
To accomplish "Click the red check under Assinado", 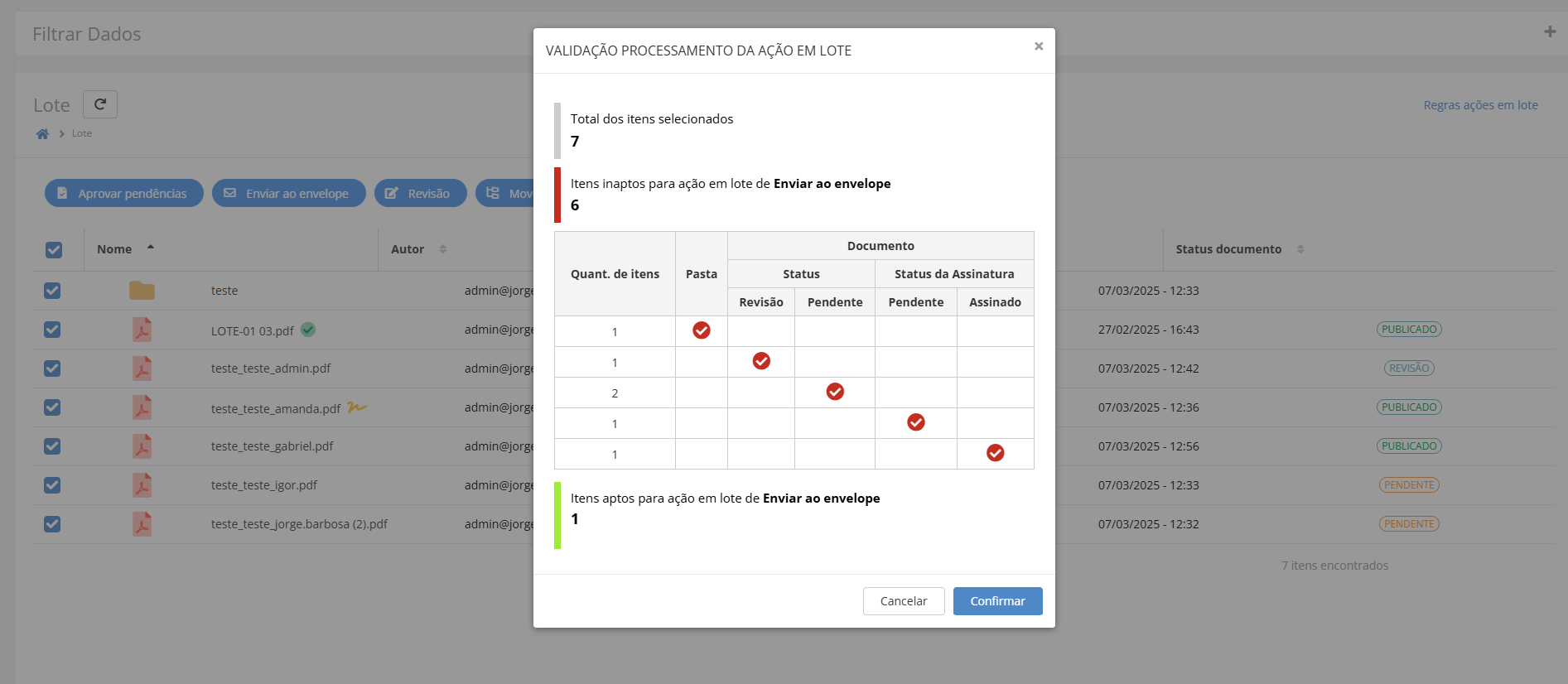I will [996, 453].
